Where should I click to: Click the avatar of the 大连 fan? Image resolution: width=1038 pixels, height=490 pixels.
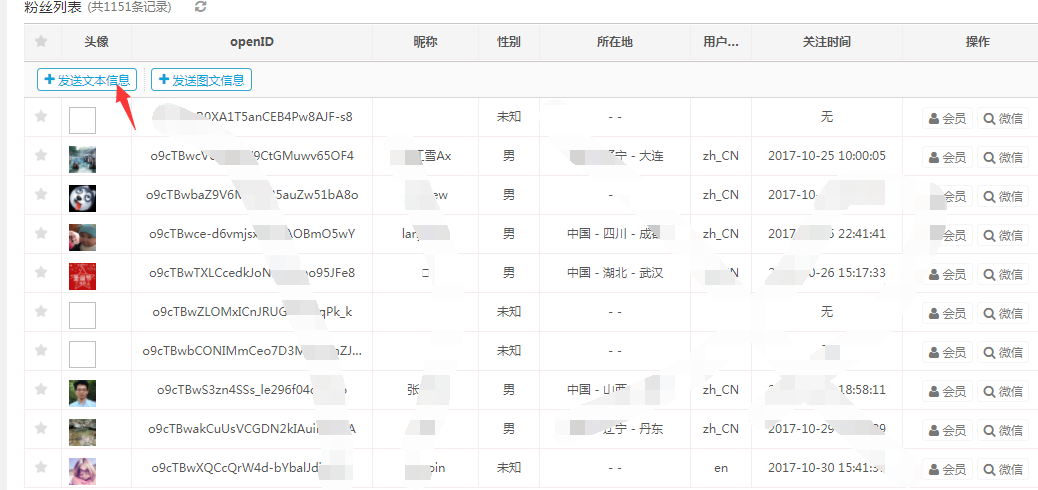click(x=83, y=160)
